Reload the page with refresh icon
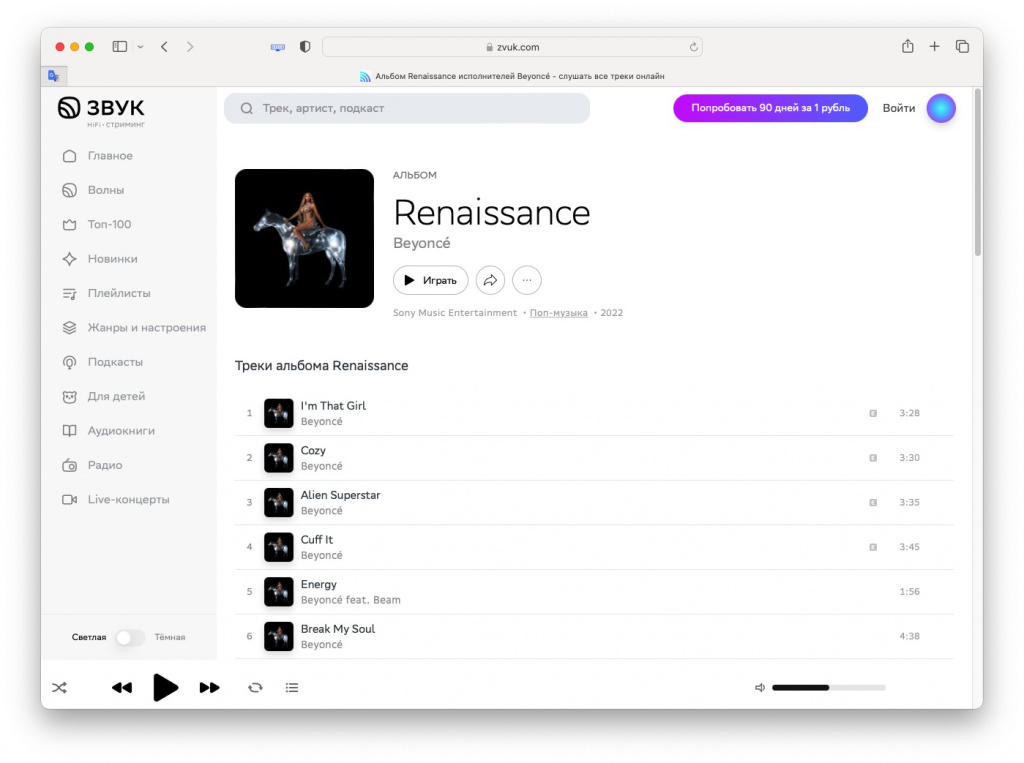Image resolution: width=1024 pixels, height=763 pixels. (x=694, y=47)
